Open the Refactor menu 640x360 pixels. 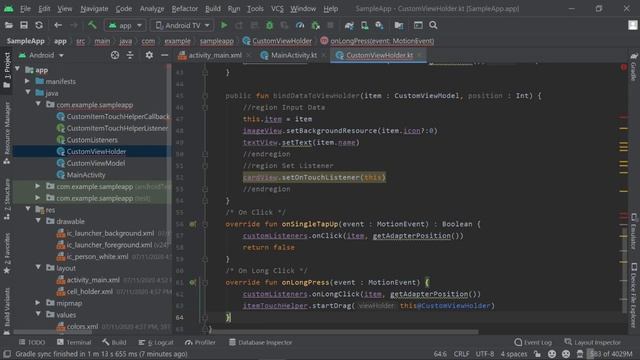pos(184,9)
